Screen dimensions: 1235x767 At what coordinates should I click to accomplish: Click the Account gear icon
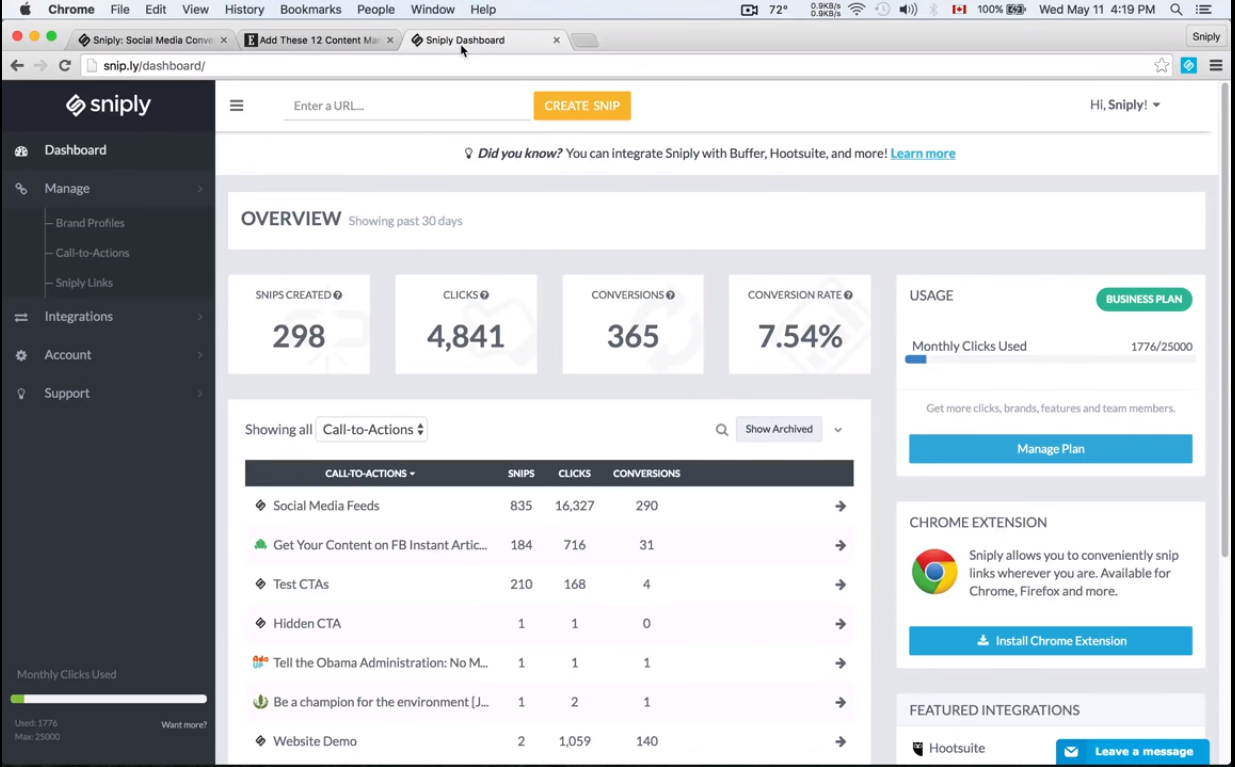click(x=22, y=354)
